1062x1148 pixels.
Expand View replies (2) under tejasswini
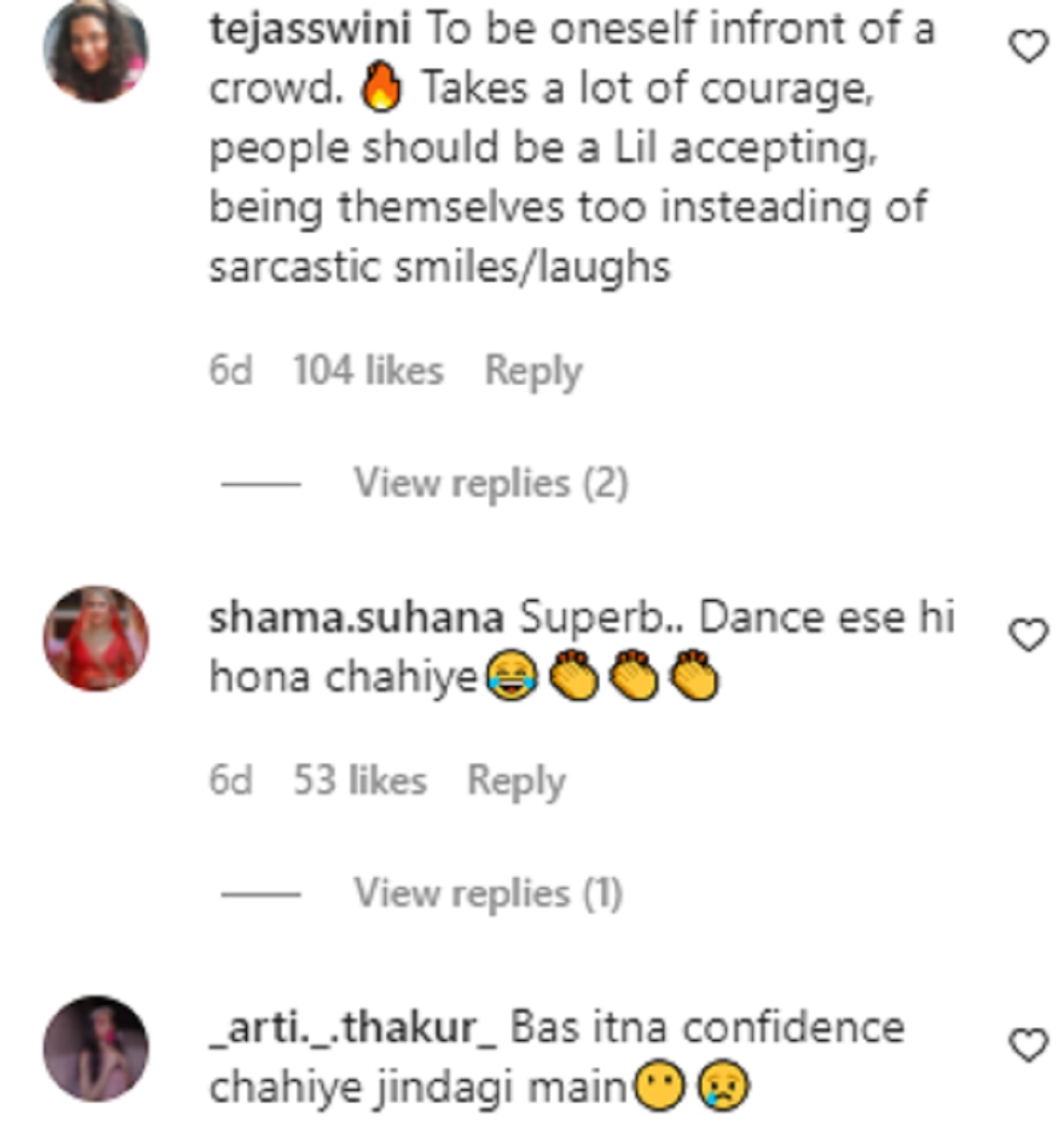490,483
